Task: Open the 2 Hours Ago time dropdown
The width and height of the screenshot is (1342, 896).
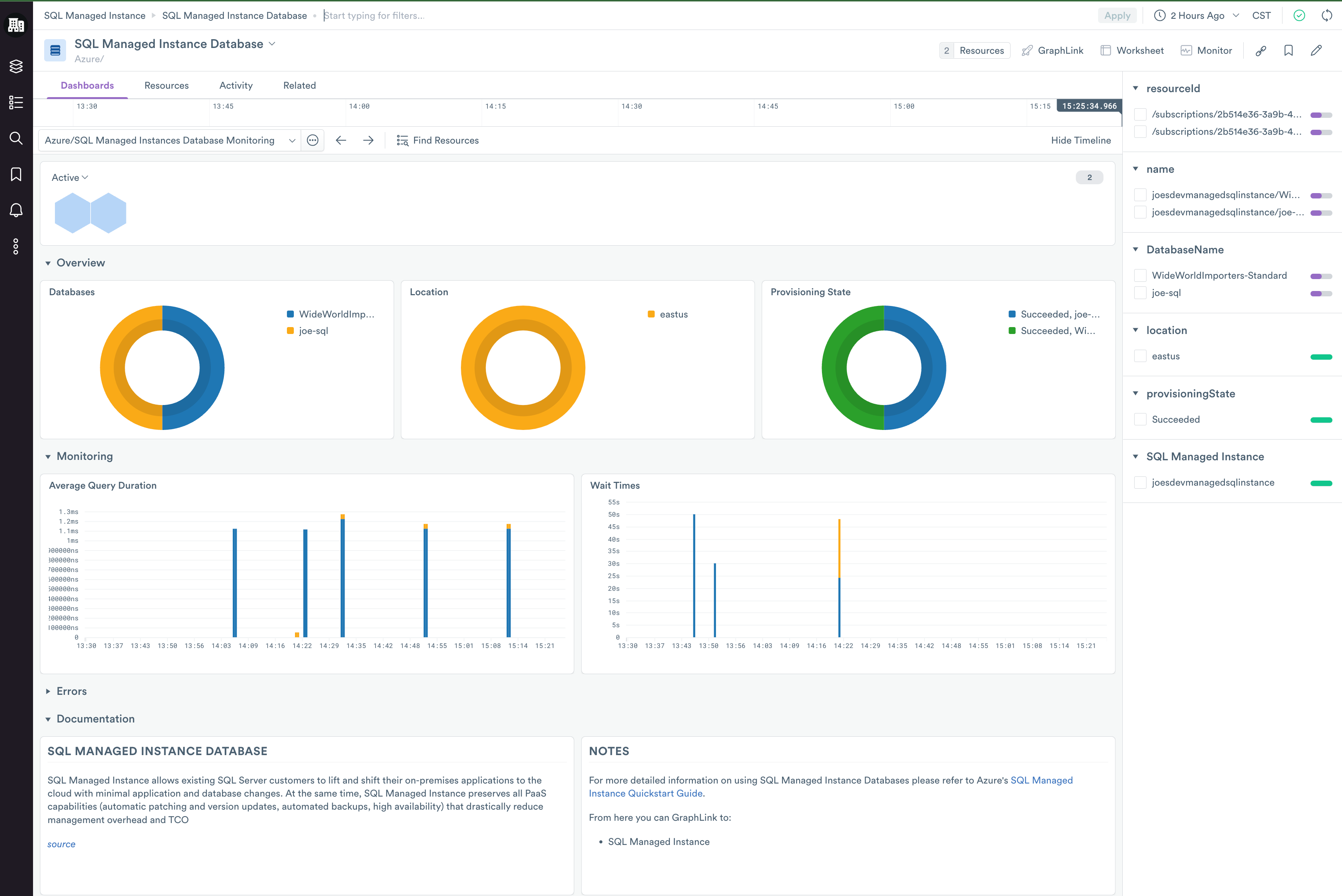Action: pos(1197,15)
